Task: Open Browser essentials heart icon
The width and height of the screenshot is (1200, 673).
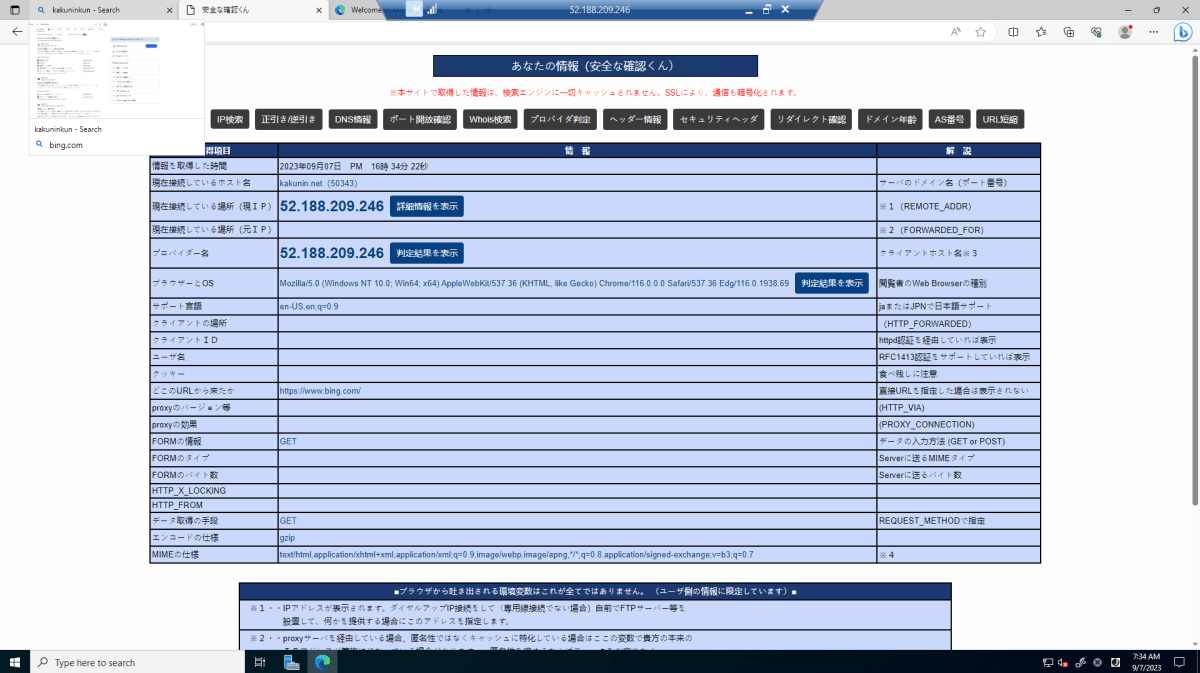Action: click(x=1096, y=32)
